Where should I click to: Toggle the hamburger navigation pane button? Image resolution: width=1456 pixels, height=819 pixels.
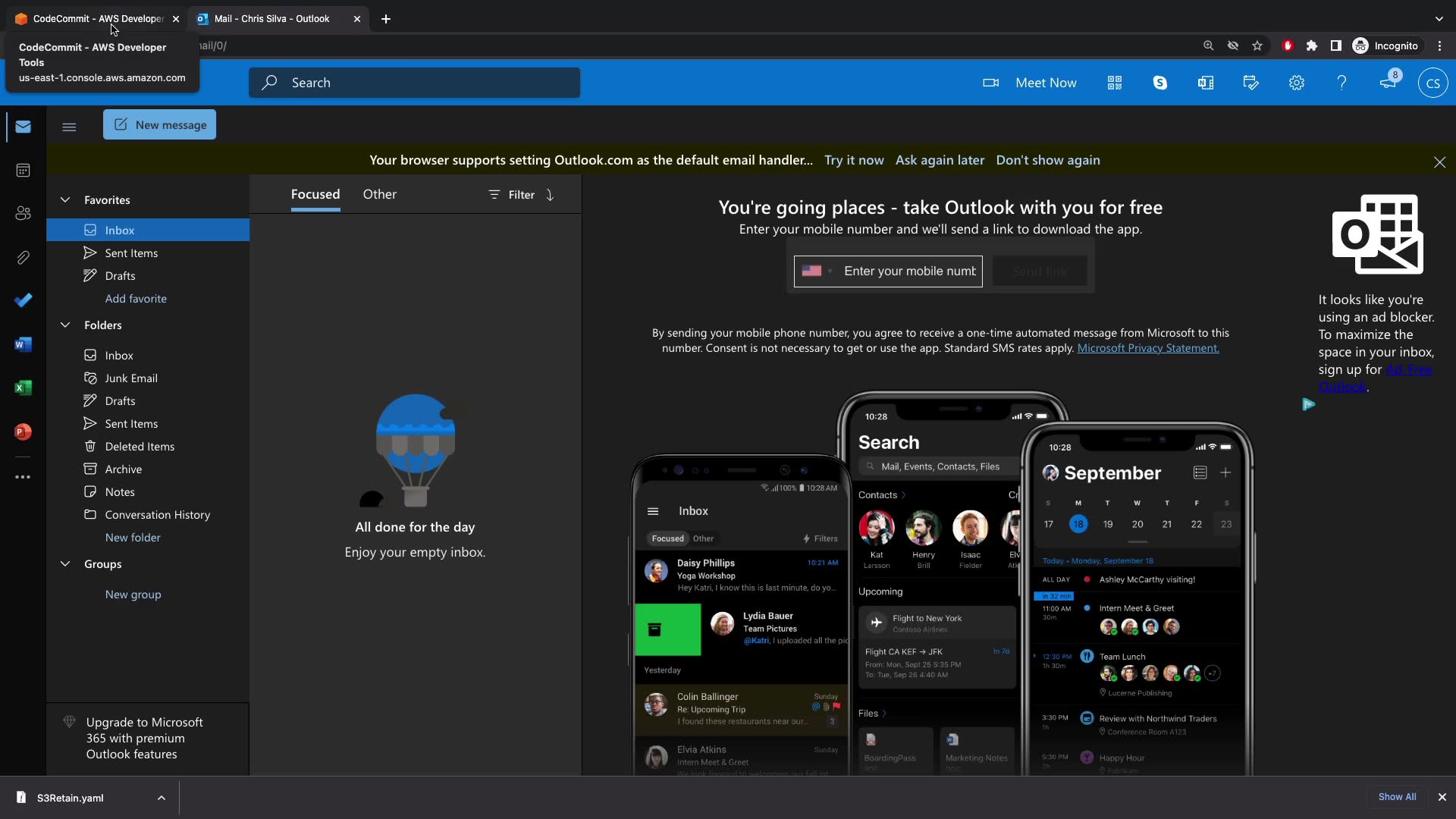(69, 127)
